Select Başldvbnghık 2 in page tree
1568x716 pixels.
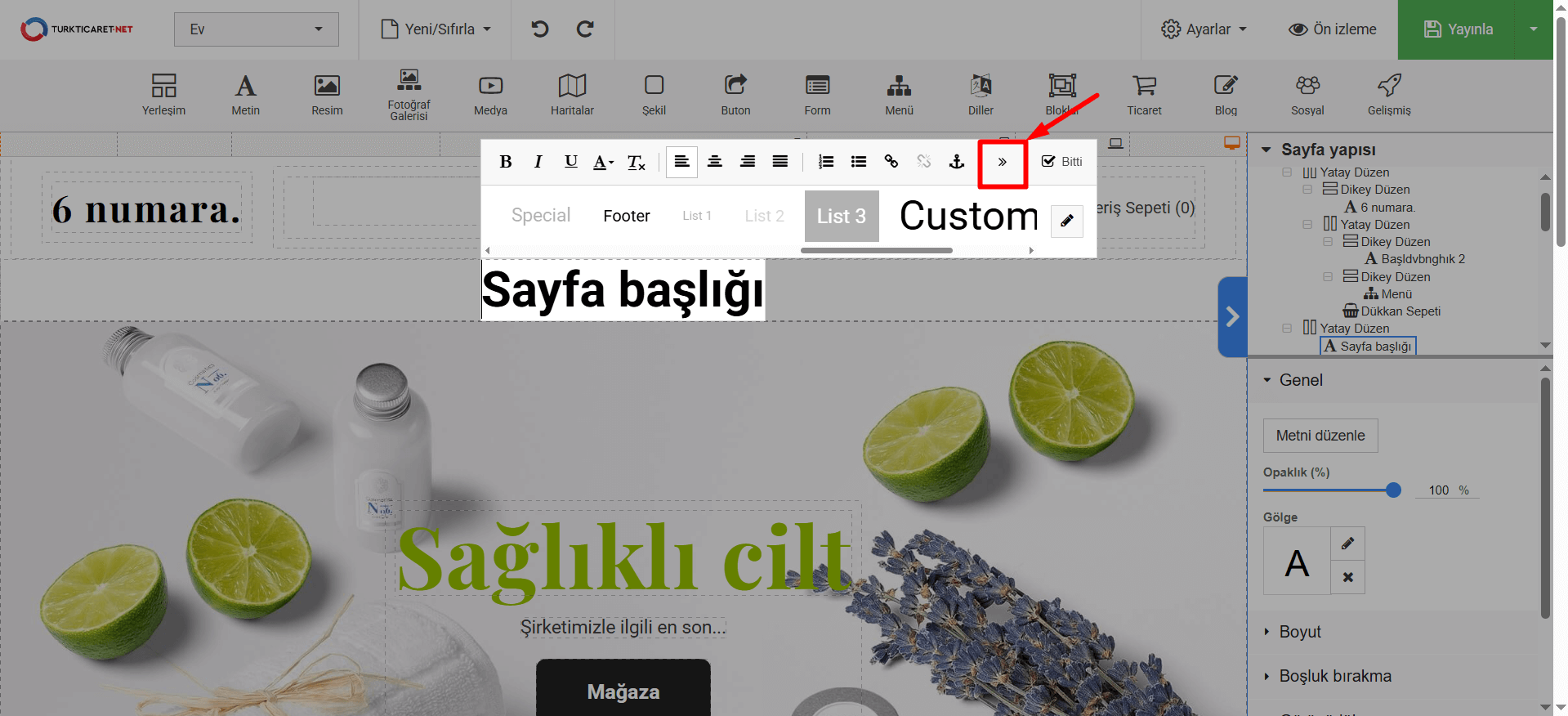click(x=1414, y=259)
